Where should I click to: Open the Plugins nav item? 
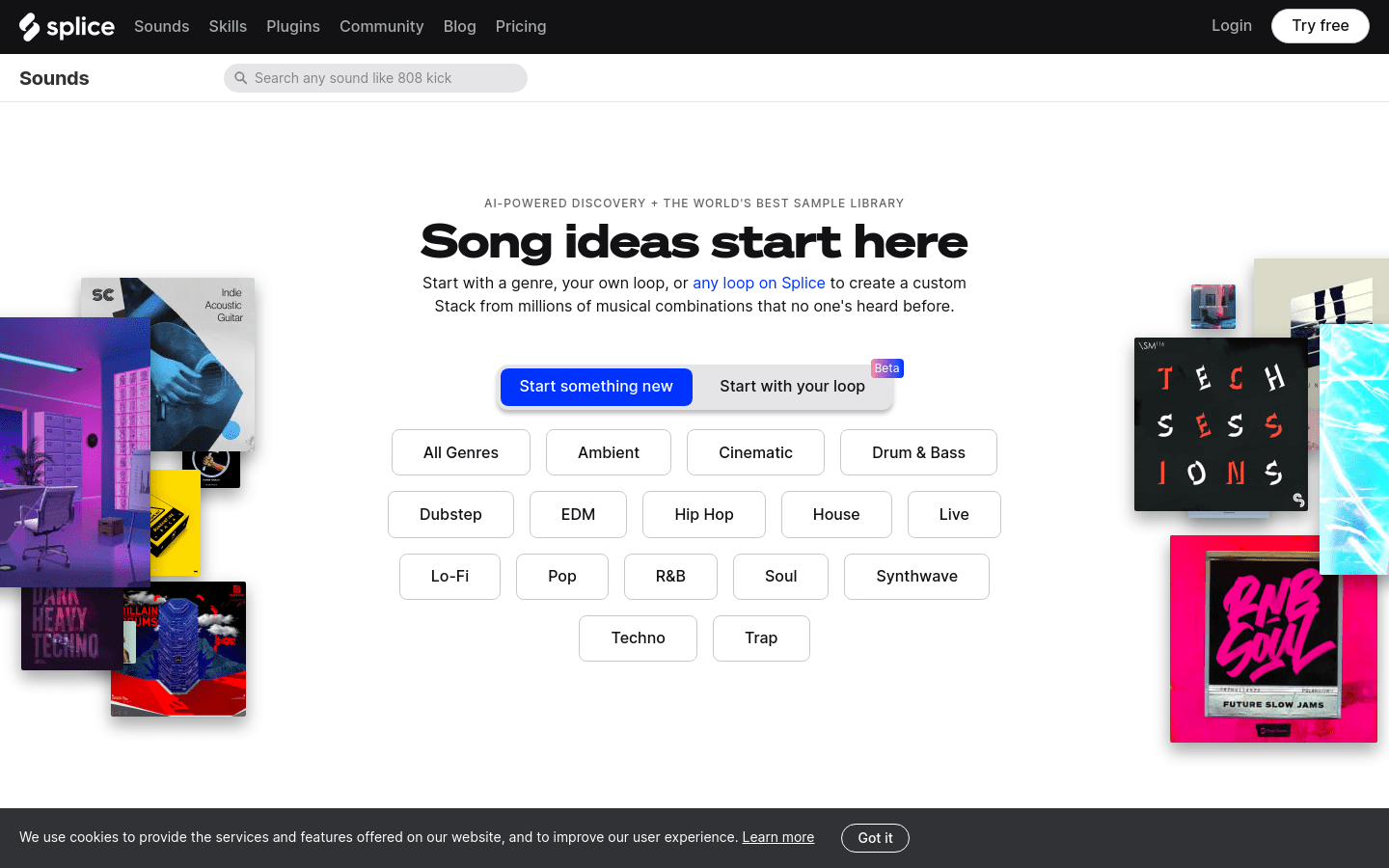[x=293, y=26]
